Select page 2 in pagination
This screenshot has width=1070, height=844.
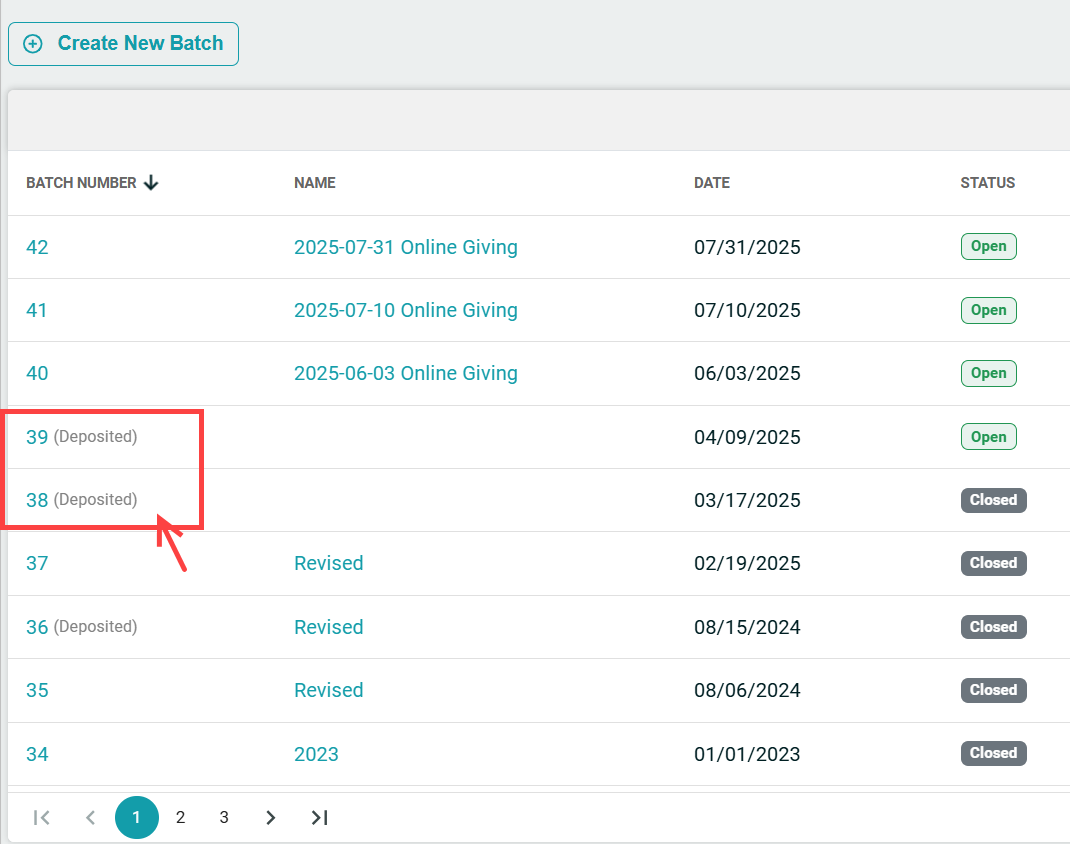(180, 817)
